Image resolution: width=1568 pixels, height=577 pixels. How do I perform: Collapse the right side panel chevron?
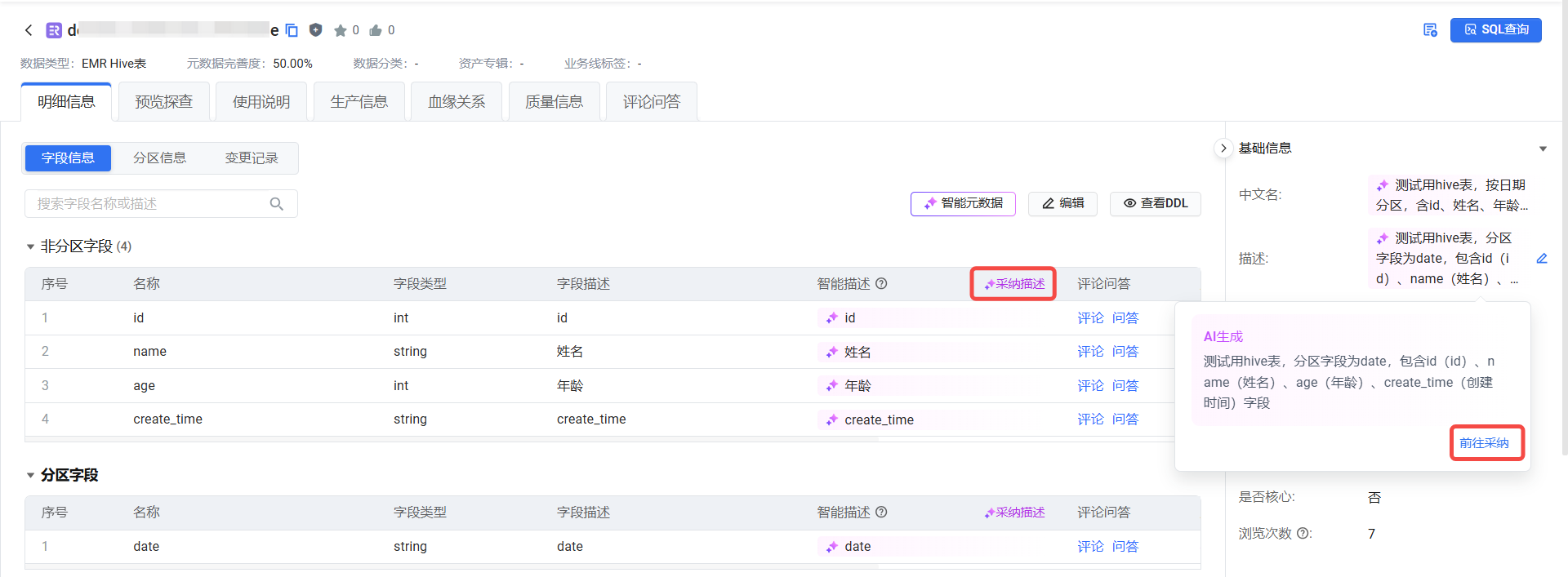pos(1223,149)
